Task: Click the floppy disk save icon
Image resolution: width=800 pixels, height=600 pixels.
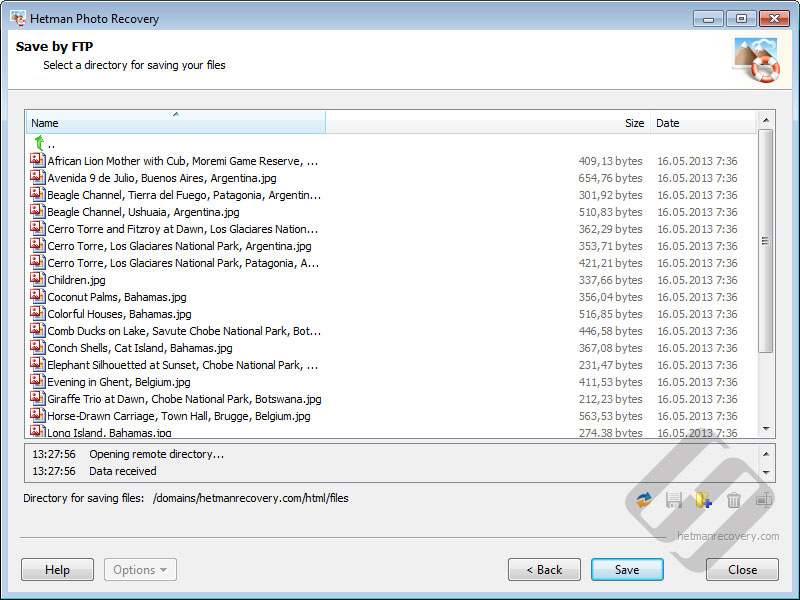Action: 674,500
